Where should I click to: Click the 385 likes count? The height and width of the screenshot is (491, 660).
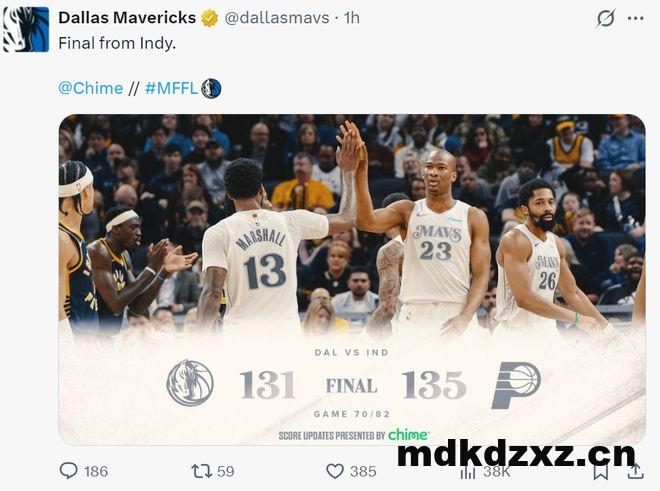click(x=363, y=471)
